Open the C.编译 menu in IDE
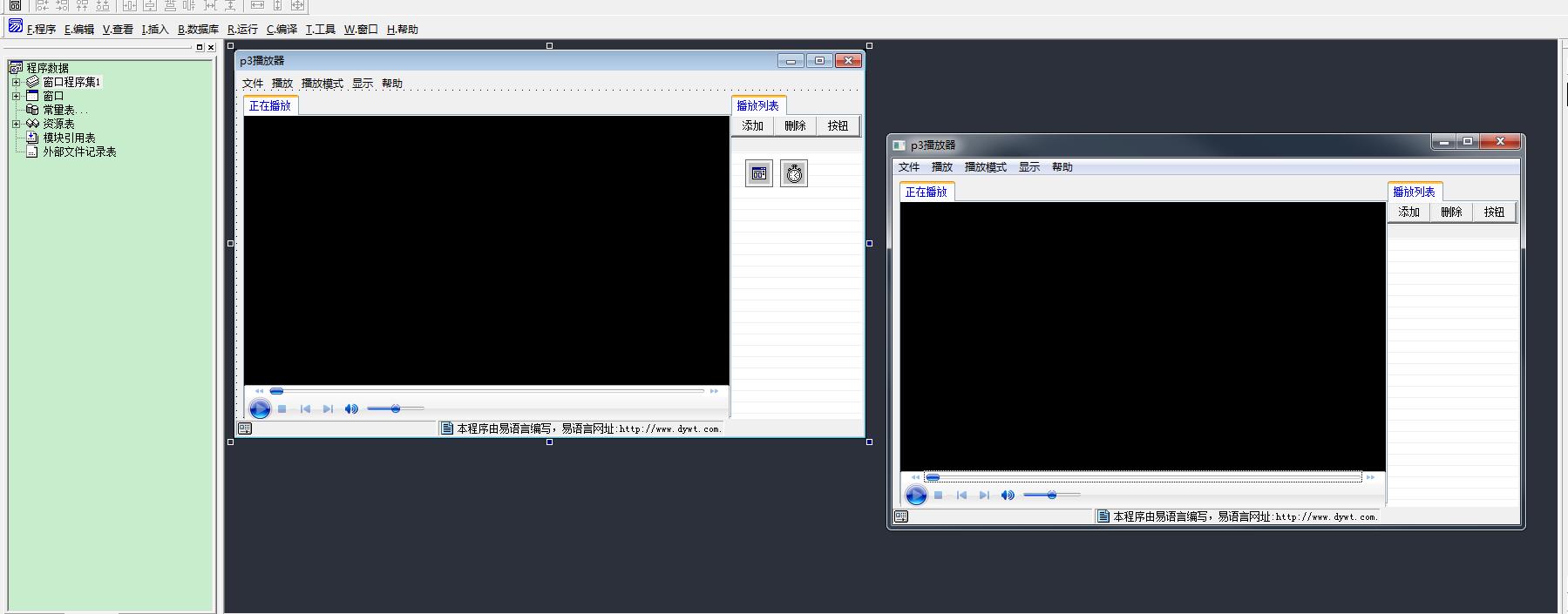1568x614 pixels. pyautogui.click(x=282, y=29)
